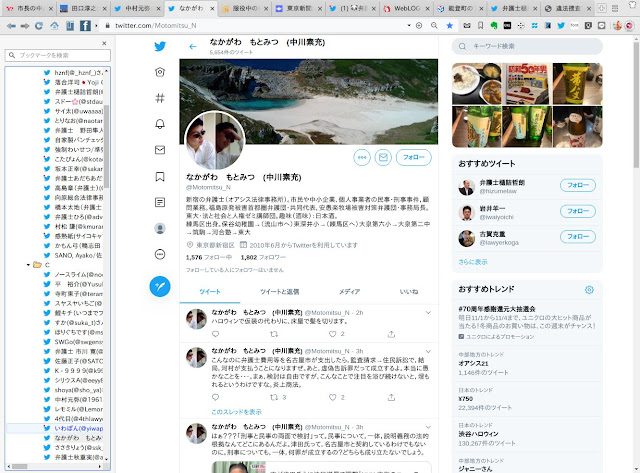Open profile more-options ellipsis button
This screenshot has height=473, width=640.
(362, 158)
